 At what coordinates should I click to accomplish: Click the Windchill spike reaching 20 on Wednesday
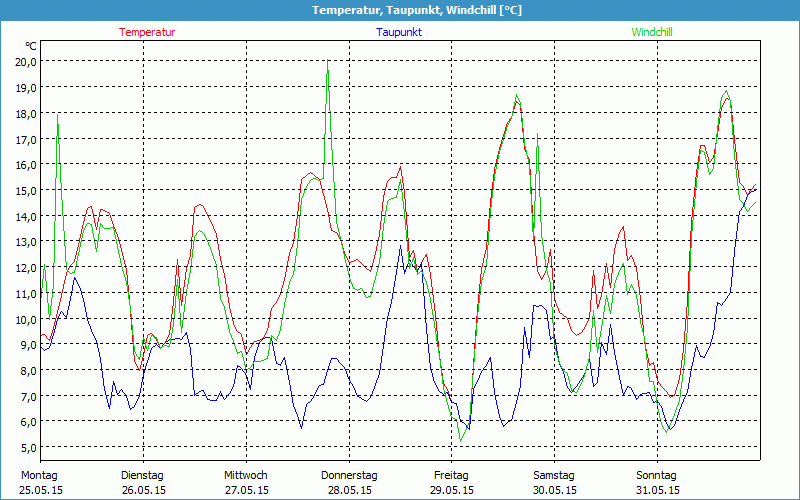tap(328, 61)
